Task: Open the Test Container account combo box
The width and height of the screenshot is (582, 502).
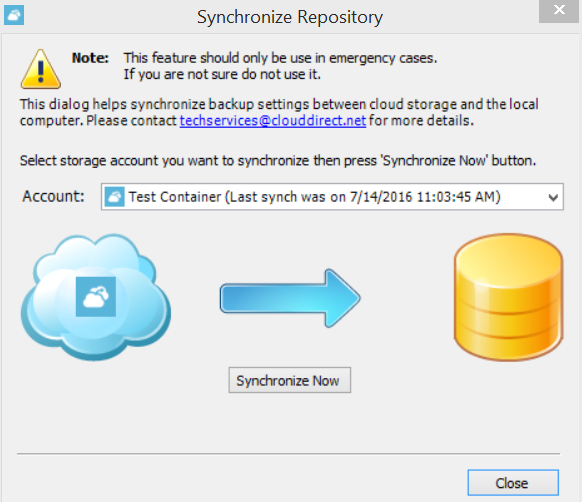Action: [x=332, y=197]
